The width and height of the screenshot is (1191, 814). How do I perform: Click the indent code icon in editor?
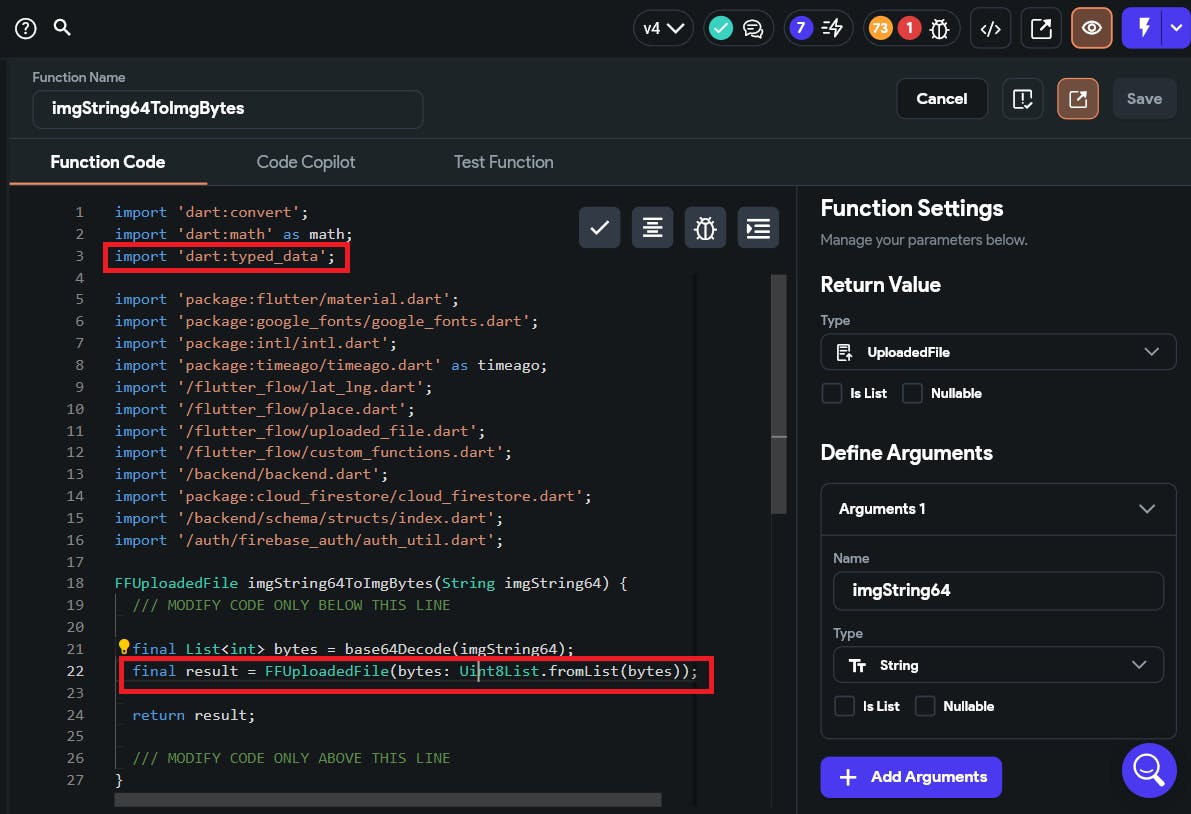pyautogui.click(x=758, y=228)
